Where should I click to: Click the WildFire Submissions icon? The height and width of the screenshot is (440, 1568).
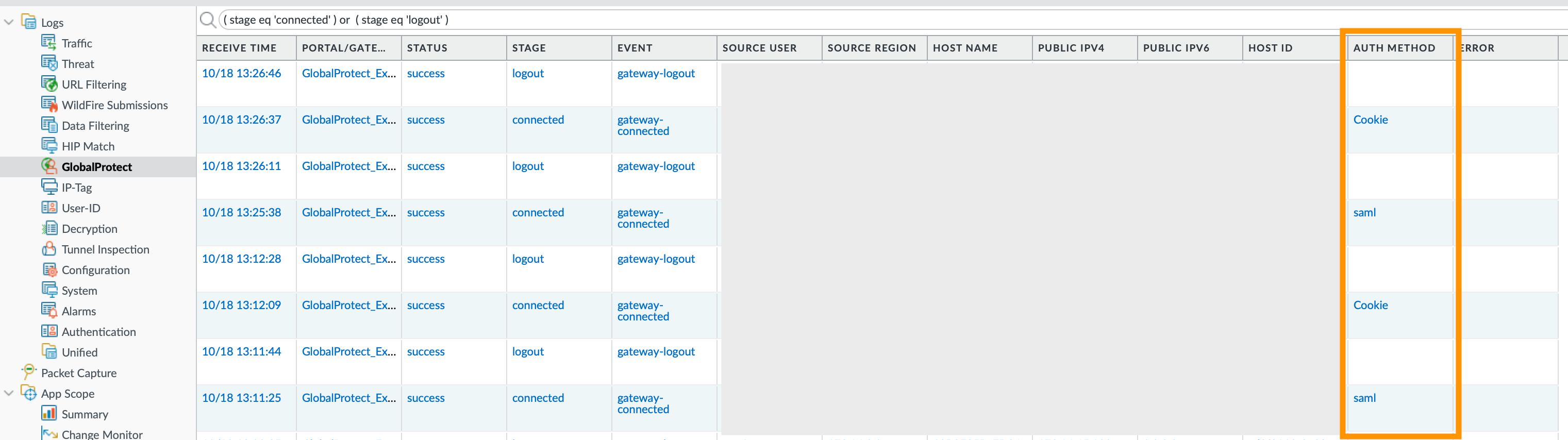coord(48,105)
